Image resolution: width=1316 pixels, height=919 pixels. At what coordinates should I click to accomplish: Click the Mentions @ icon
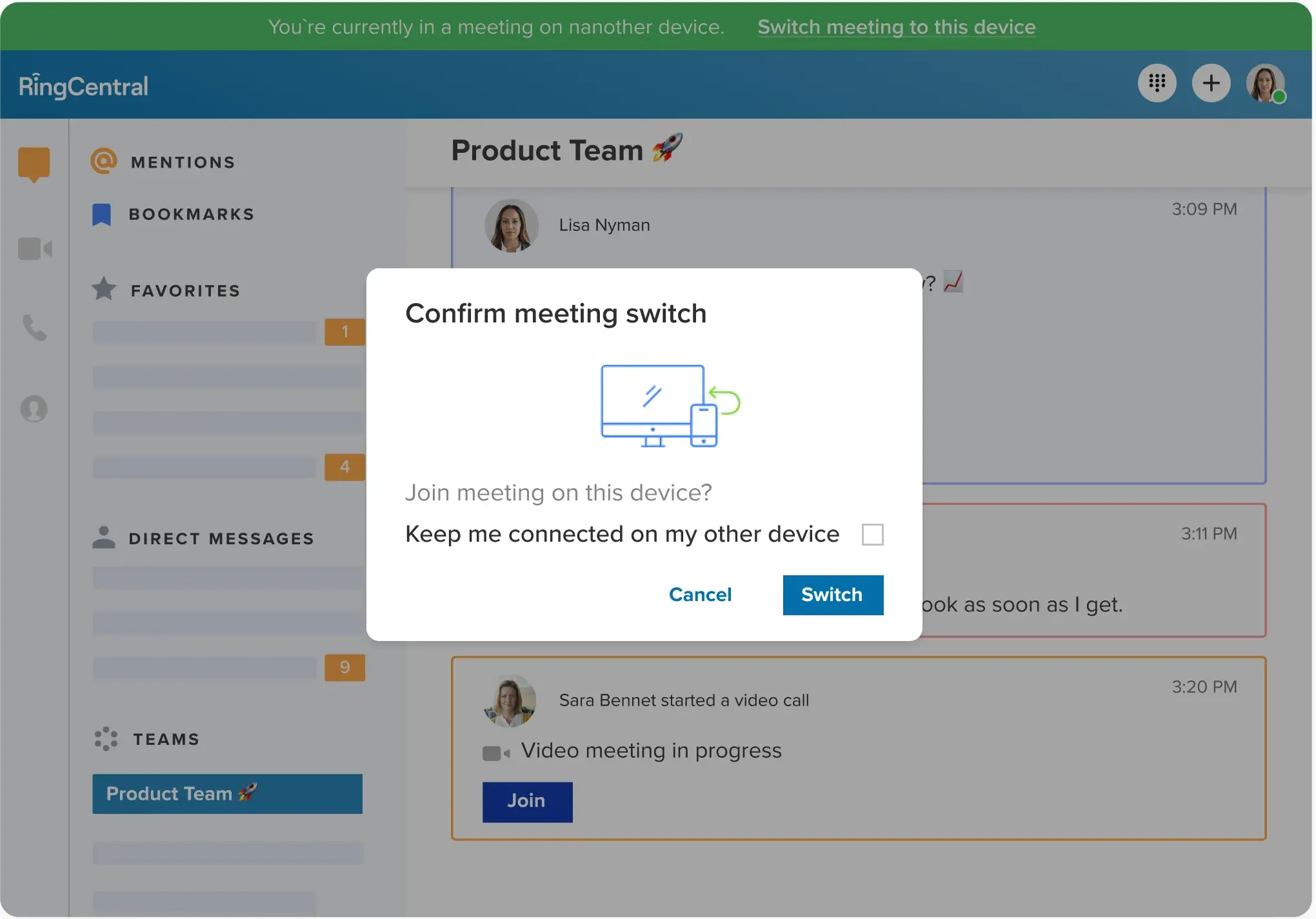point(103,161)
